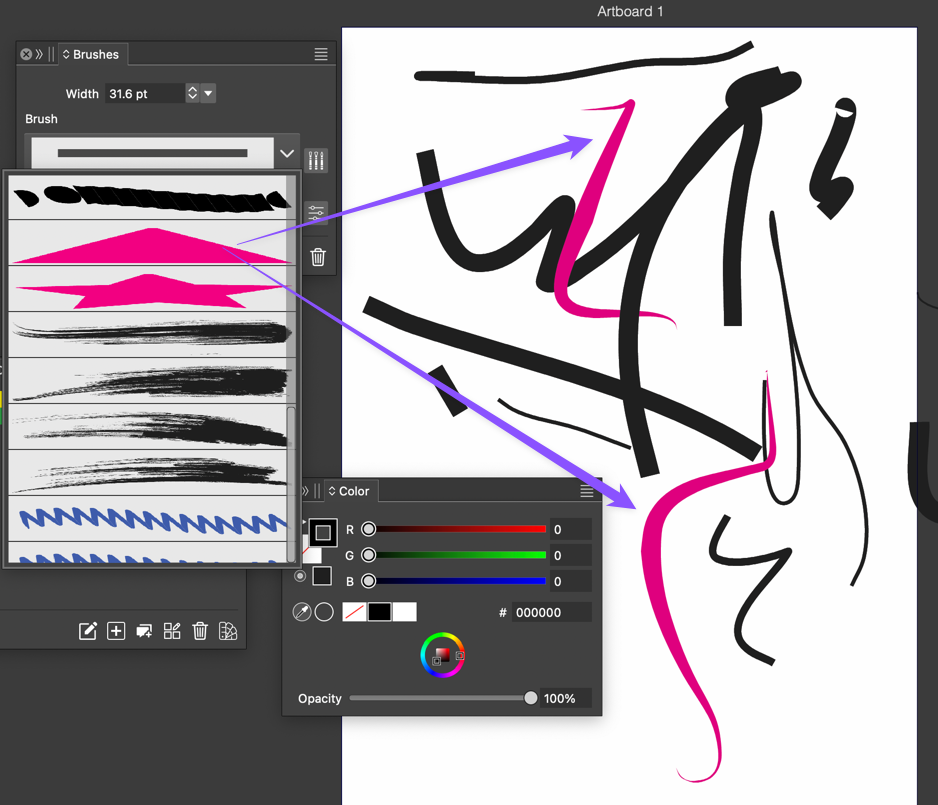Image resolution: width=938 pixels, height=805 pixels.
Task: Click the trash icon beside brush list
Action: click(318, 257)
